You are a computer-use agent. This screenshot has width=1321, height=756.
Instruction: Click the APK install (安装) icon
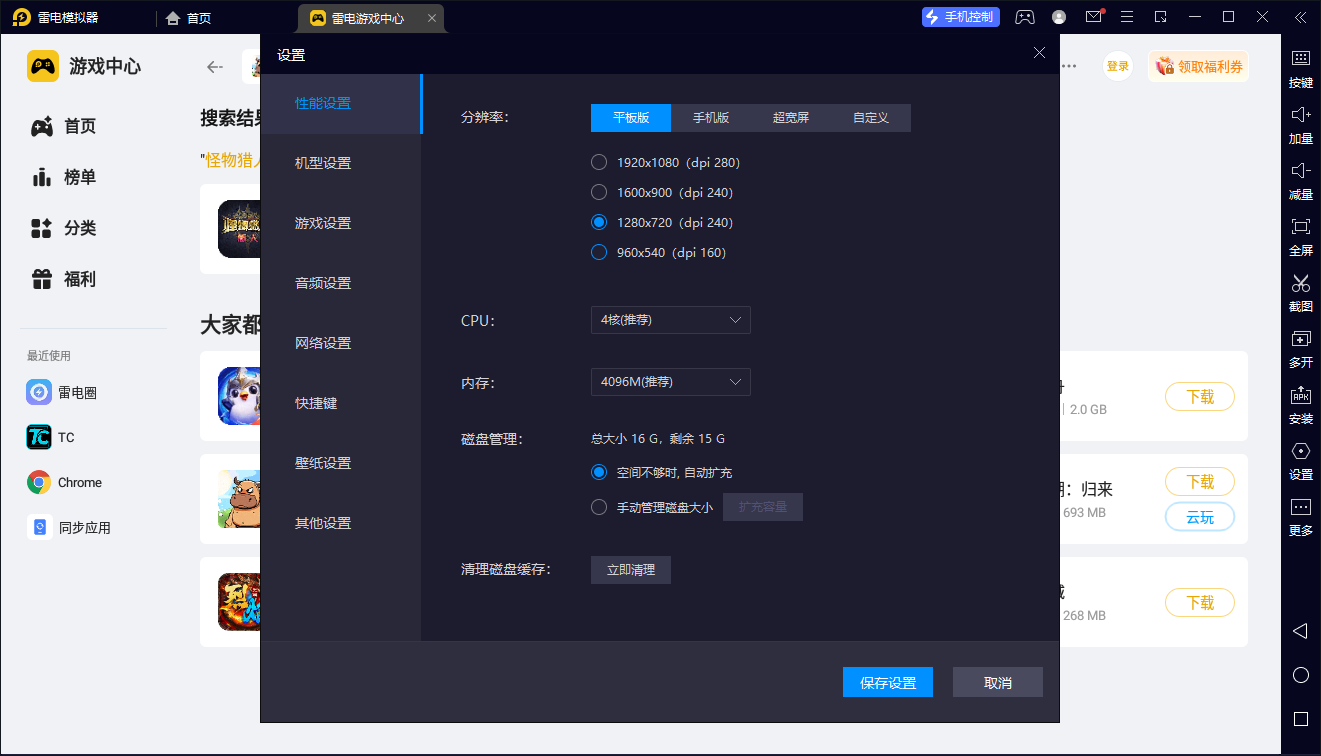1300,395
